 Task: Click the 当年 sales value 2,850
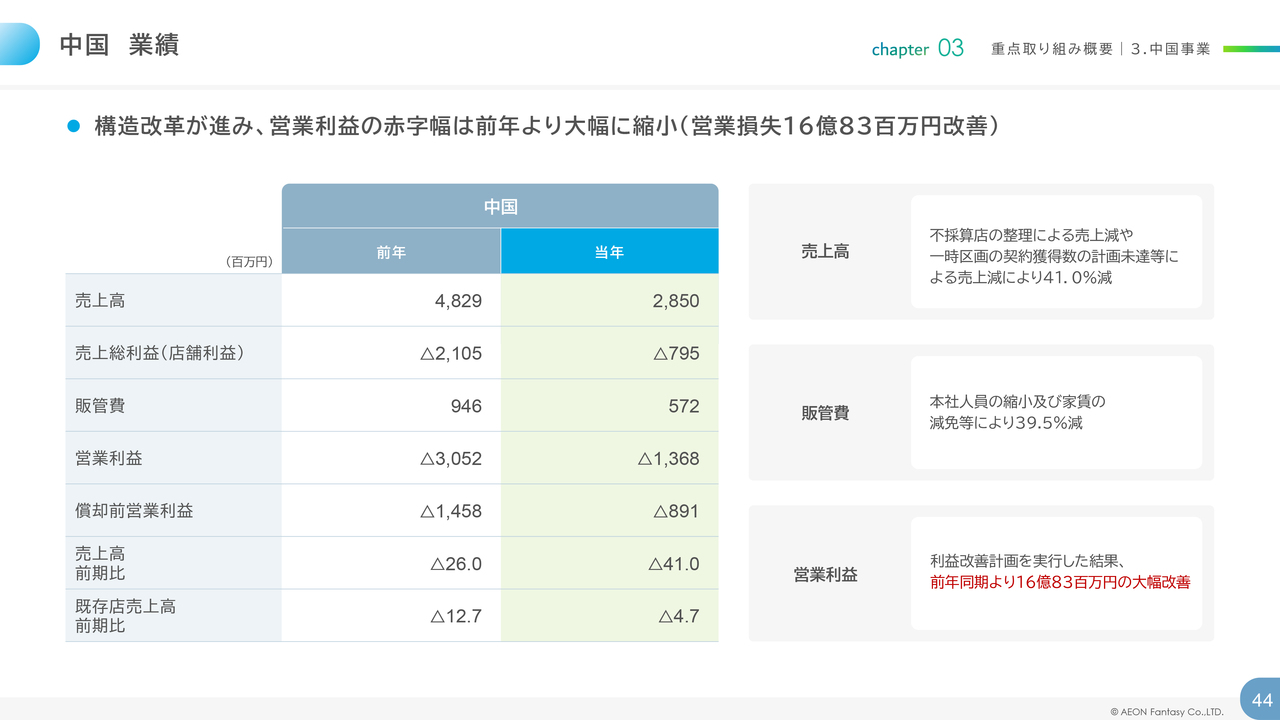(x=676, y=301)
